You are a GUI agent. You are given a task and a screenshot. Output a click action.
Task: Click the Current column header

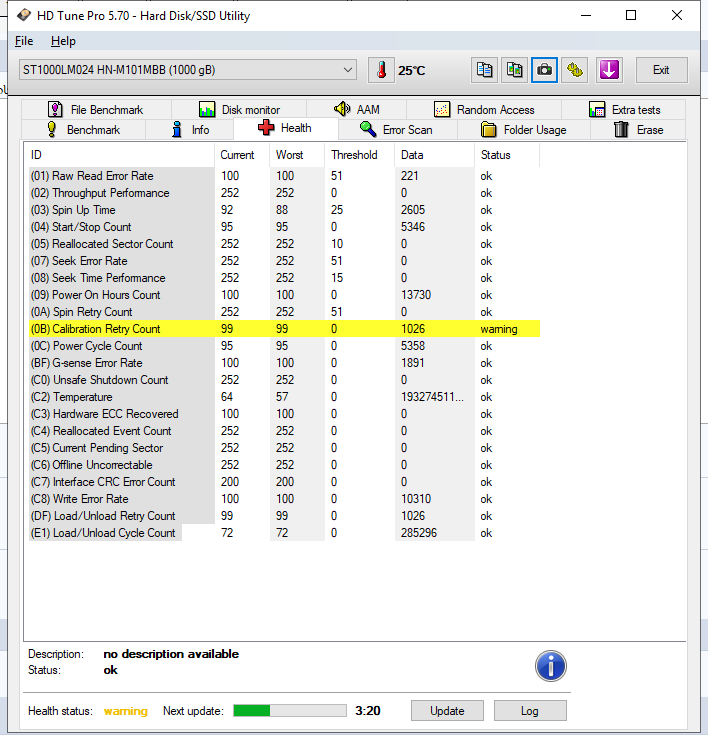[242, 155]
